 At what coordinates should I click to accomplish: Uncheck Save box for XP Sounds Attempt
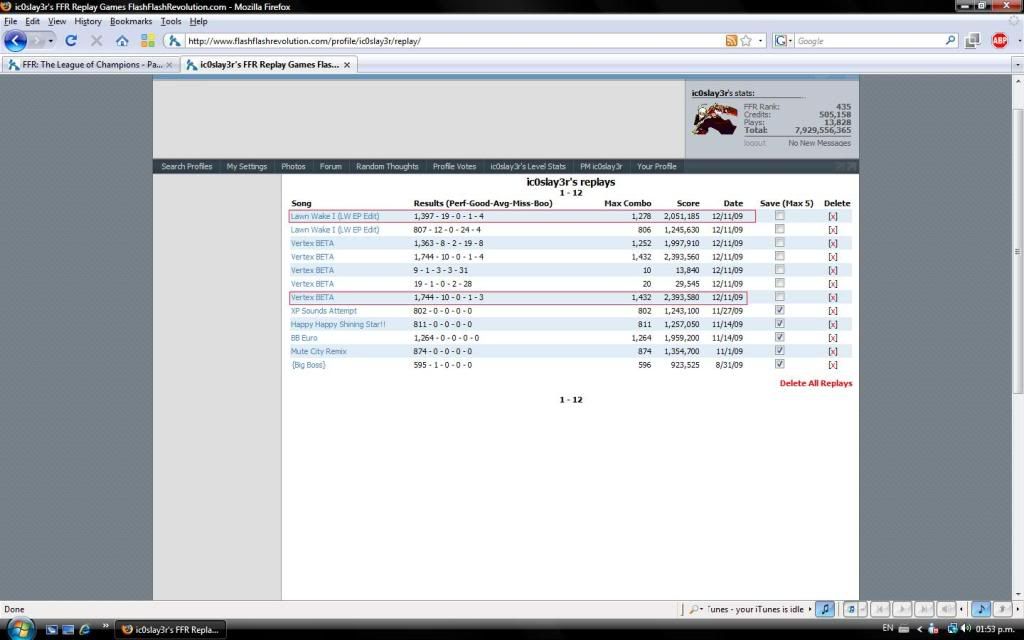780,310
